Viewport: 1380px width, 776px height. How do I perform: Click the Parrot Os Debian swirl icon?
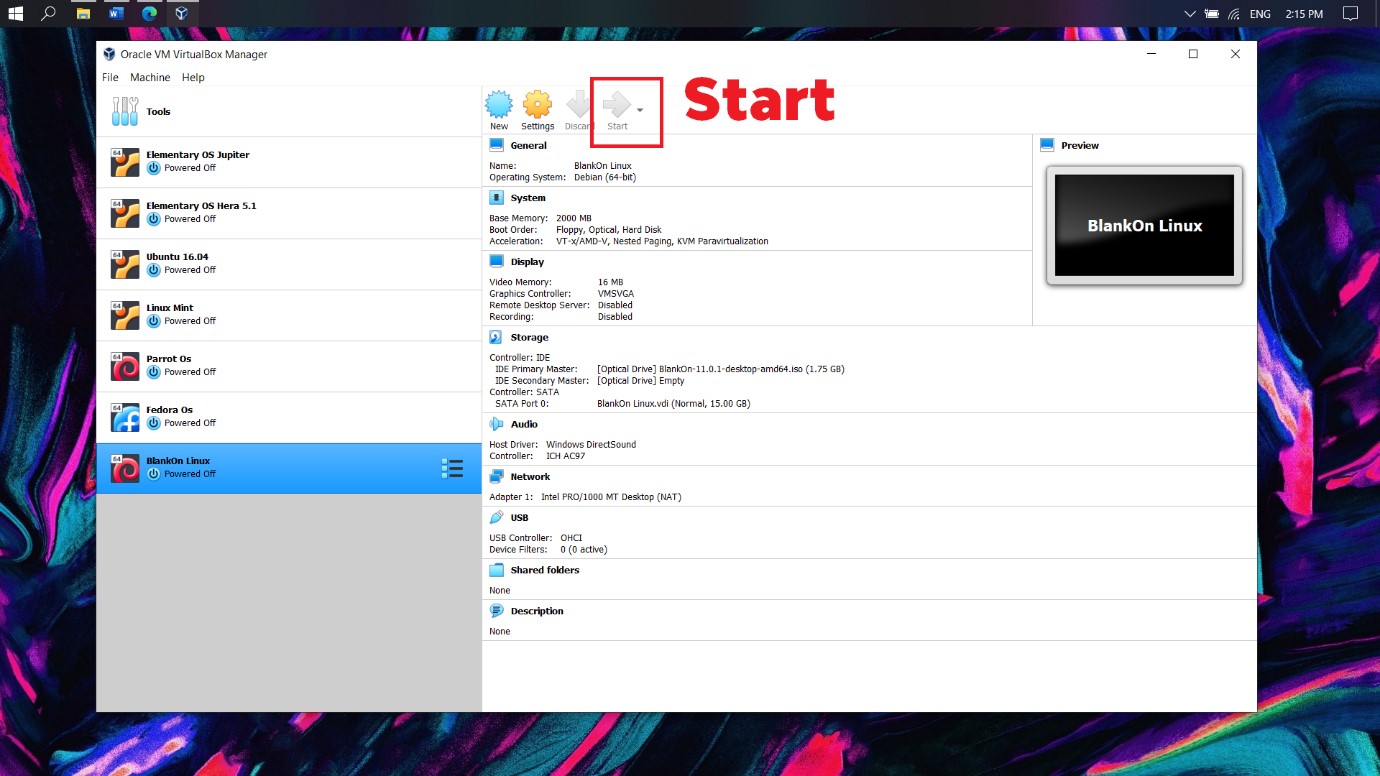pyautogui.click(x=125, y=366)
